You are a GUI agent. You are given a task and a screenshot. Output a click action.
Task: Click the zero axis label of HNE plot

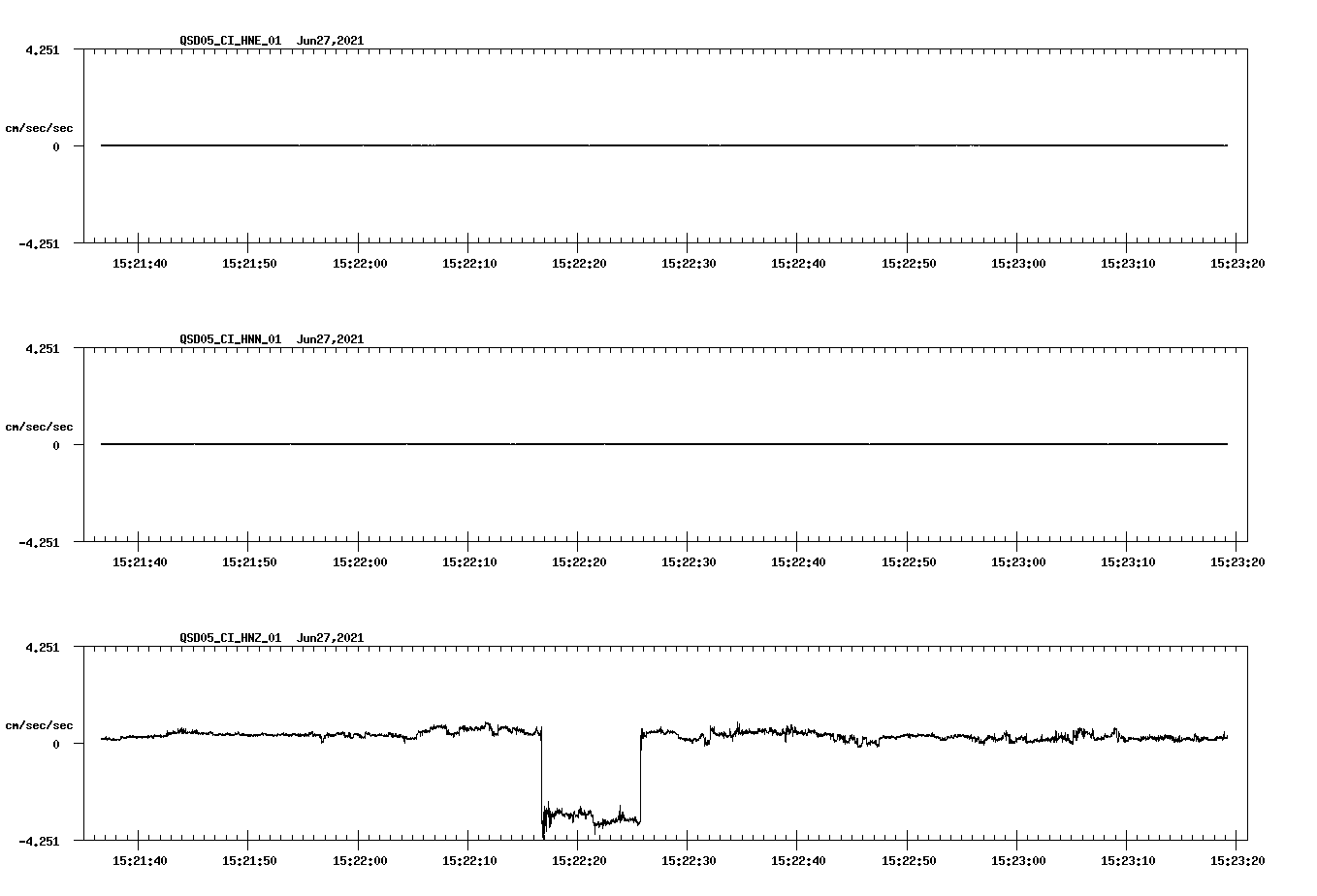[56, 146]
